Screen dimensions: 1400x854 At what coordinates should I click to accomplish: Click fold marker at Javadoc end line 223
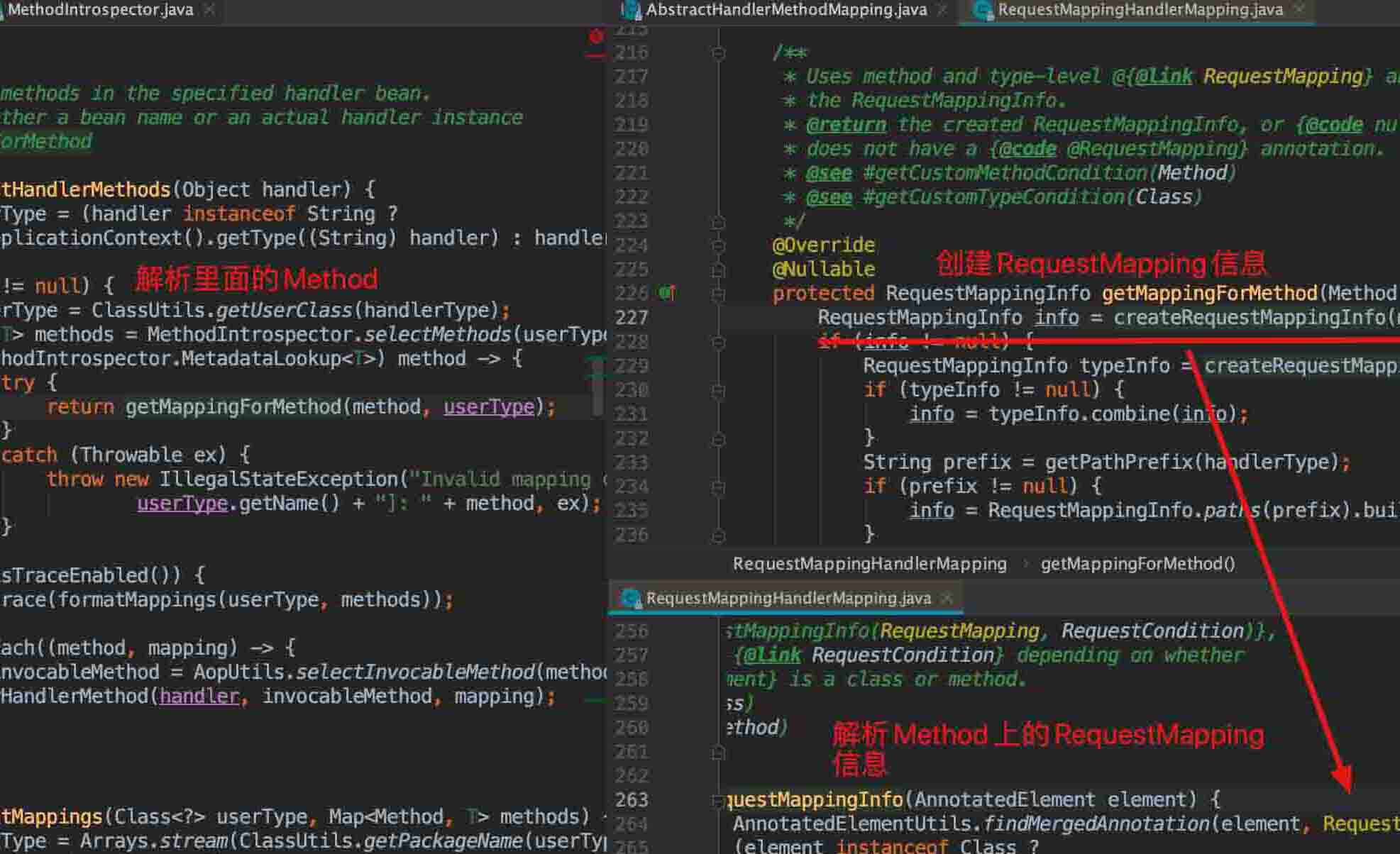coord(718,221)
